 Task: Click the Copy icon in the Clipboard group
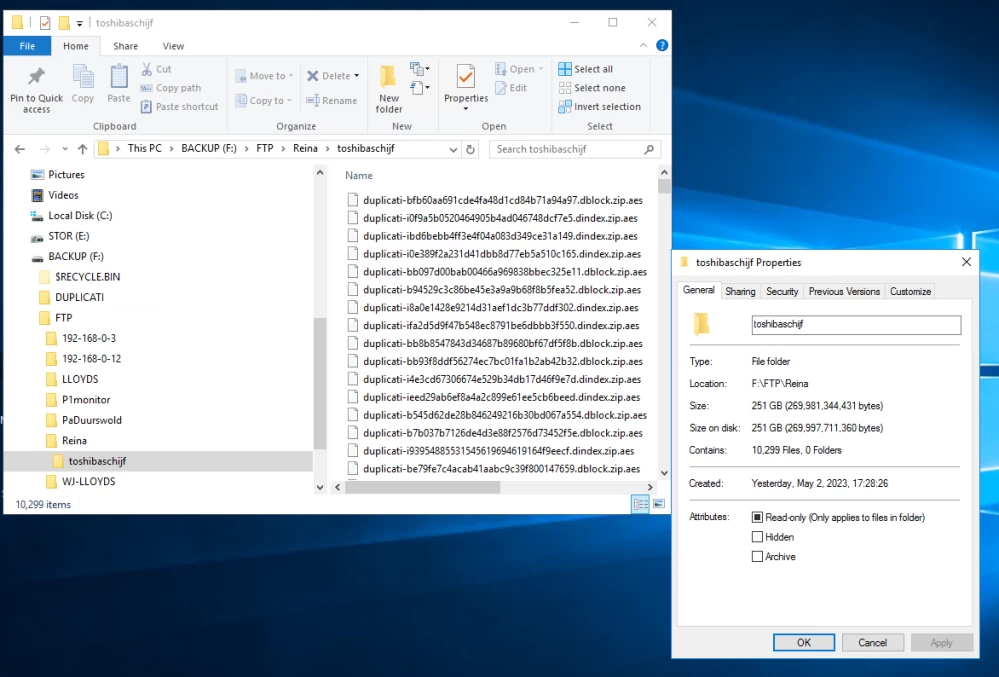83,78
